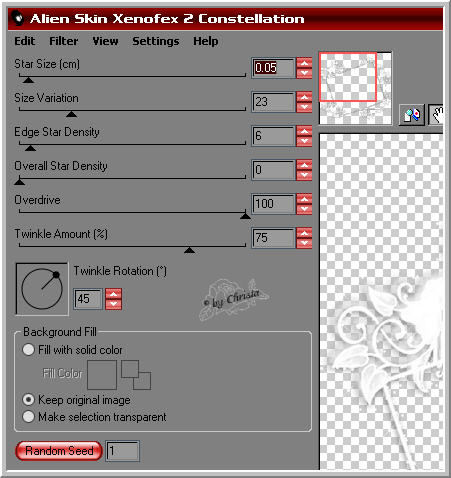Viewport: 451px width, 478px height.
Task: Open the Settings menu
Action: coord(156,41)
